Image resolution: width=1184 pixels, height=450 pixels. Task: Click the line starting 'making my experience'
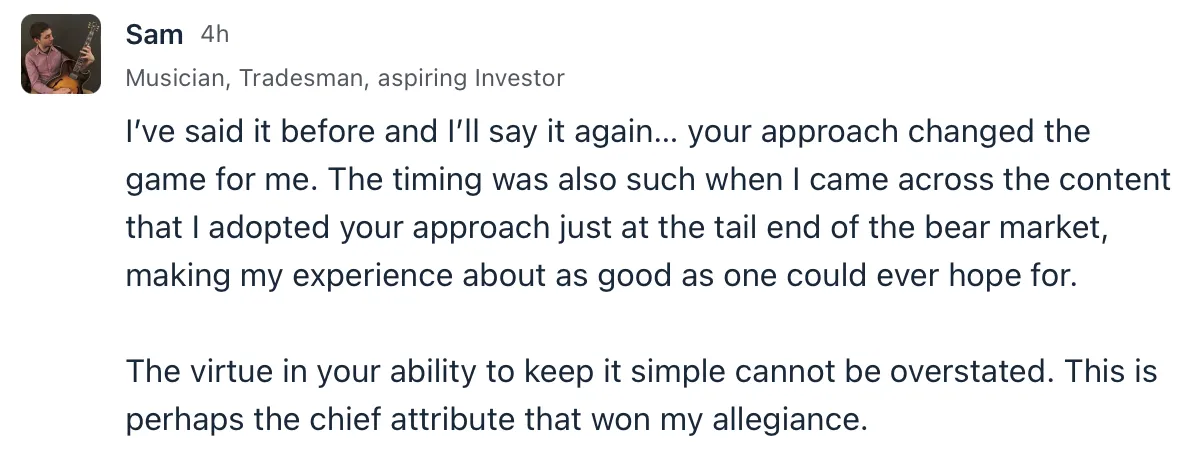click(x=601, y=276)
